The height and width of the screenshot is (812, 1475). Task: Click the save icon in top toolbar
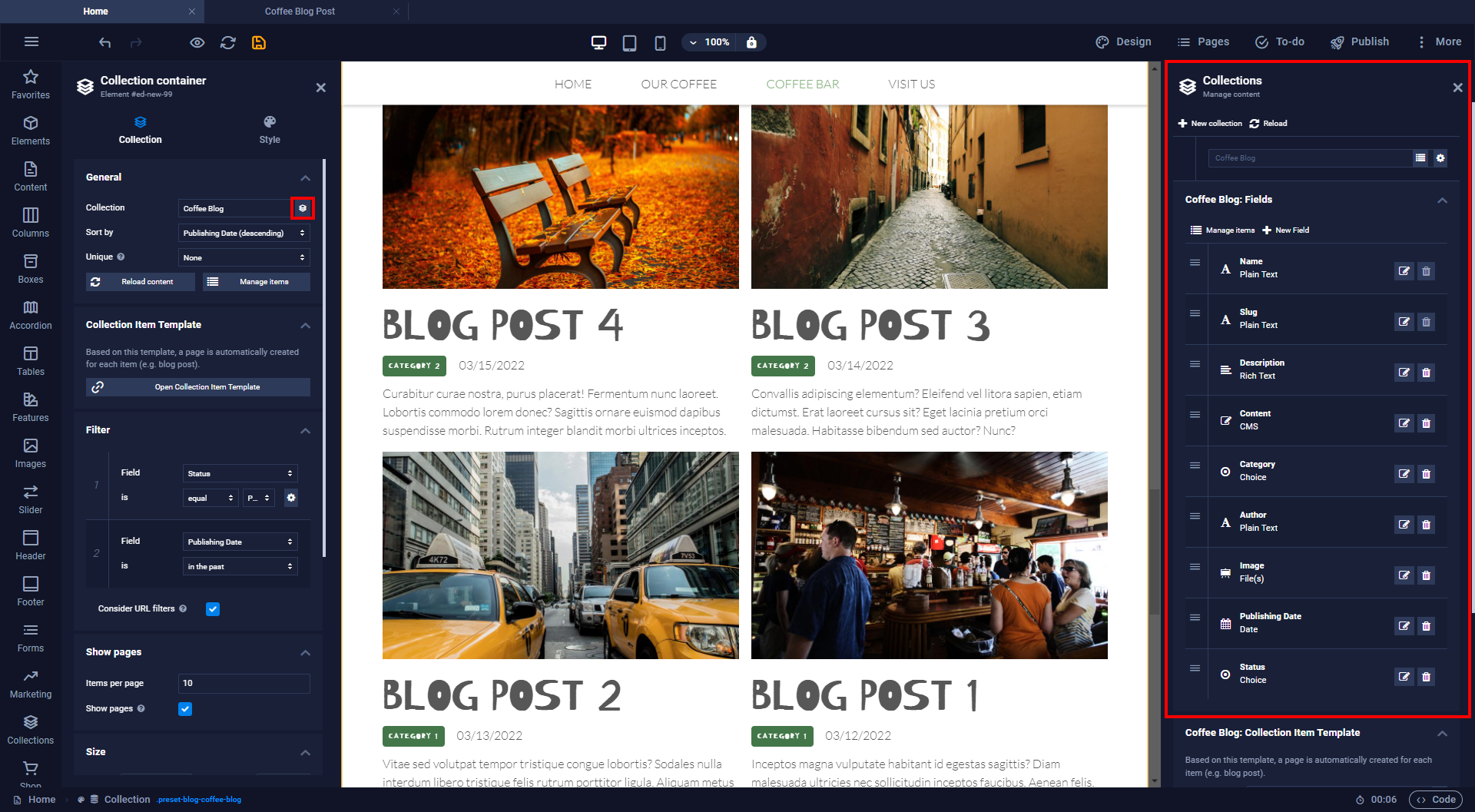point(259,42)
